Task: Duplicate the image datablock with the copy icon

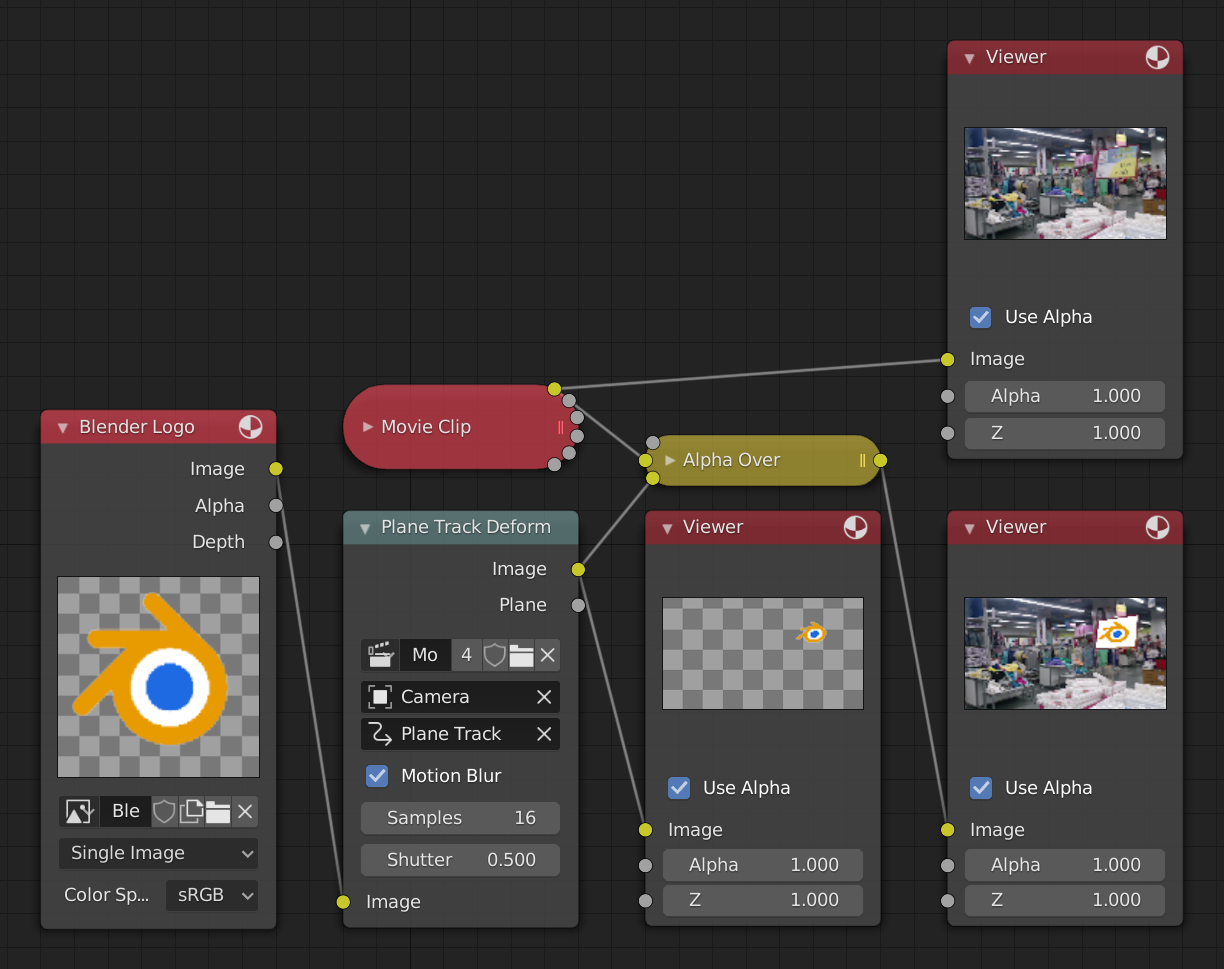Action: tap(190, 811)
